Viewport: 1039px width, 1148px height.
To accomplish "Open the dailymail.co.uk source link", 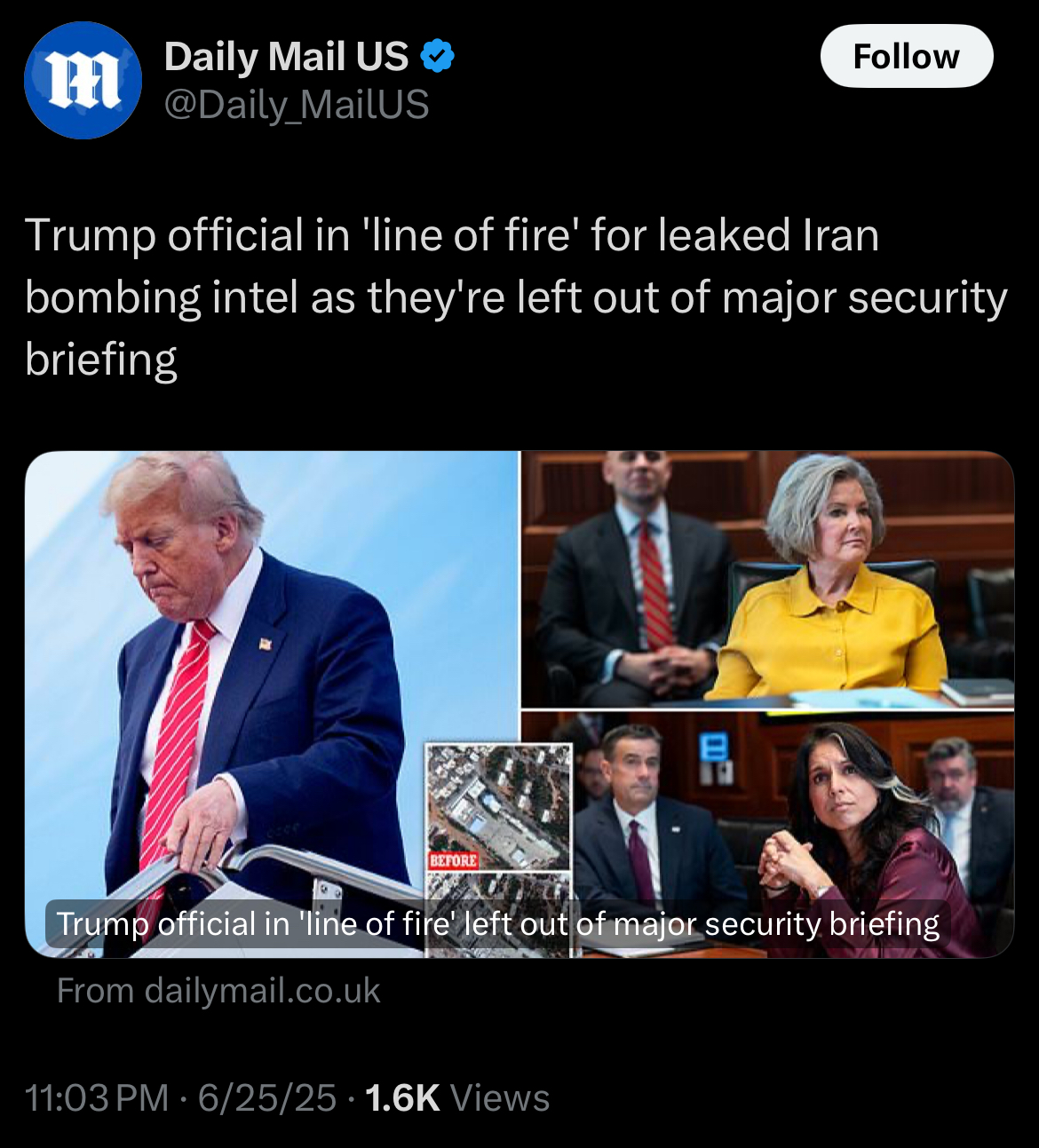I will 218,990.
